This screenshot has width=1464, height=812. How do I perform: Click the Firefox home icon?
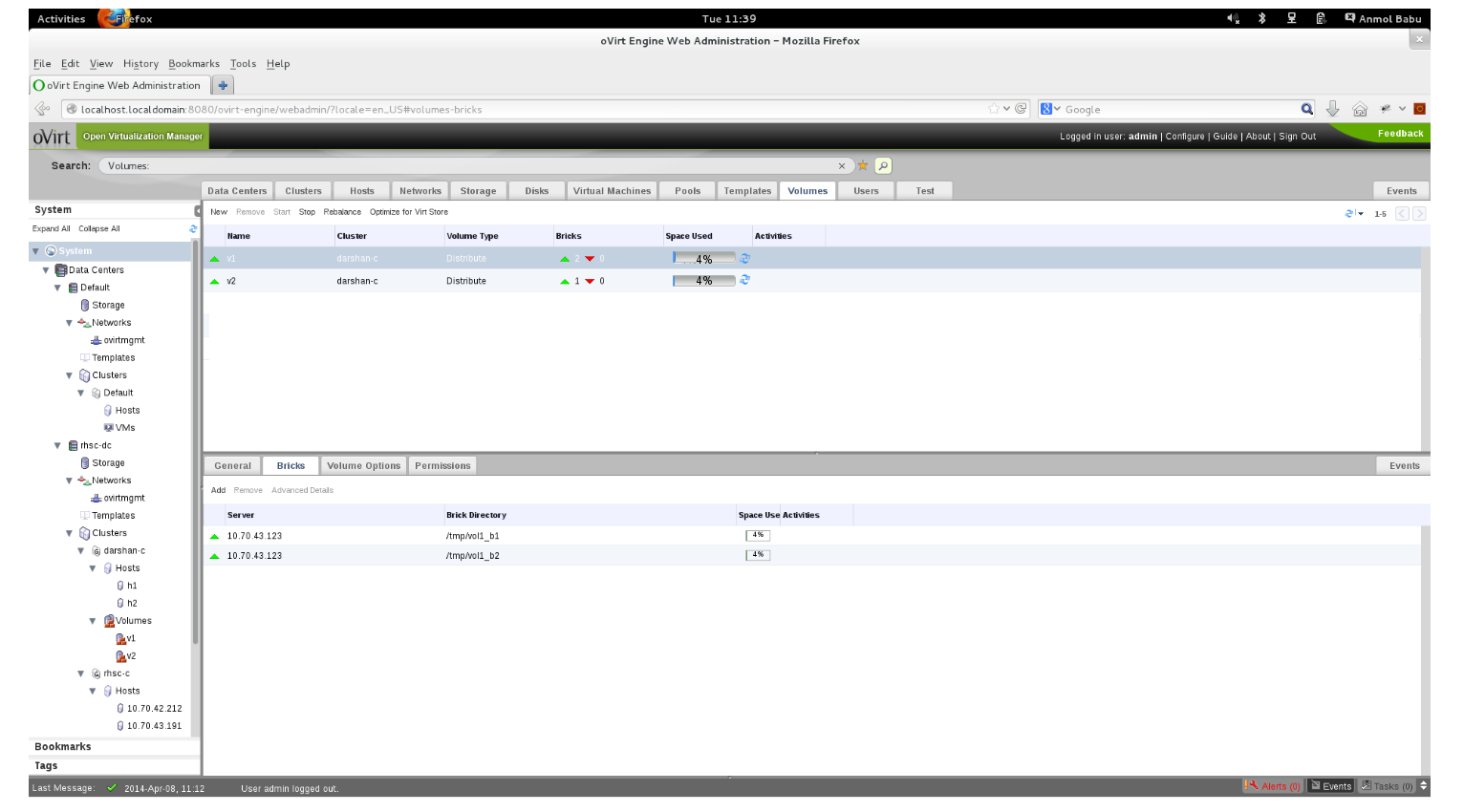[1360, 109]
